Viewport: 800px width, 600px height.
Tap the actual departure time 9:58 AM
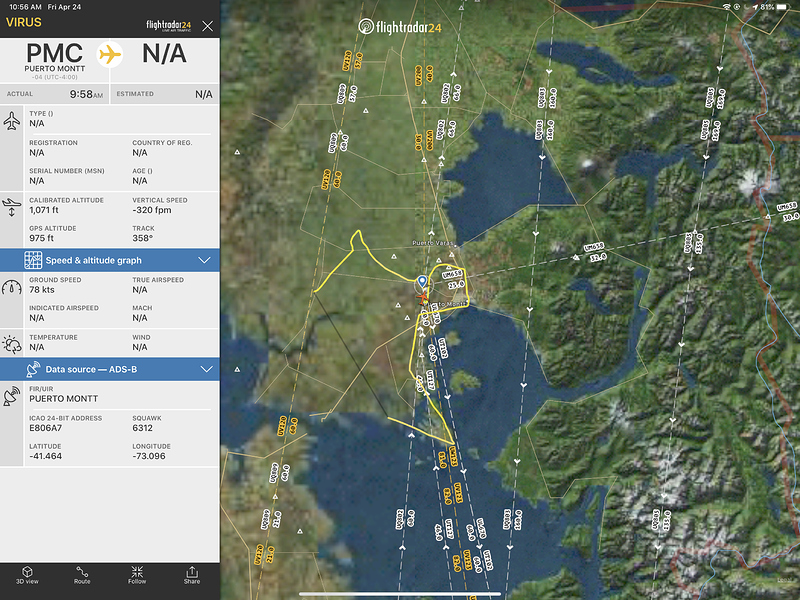(x=86, y=94)
